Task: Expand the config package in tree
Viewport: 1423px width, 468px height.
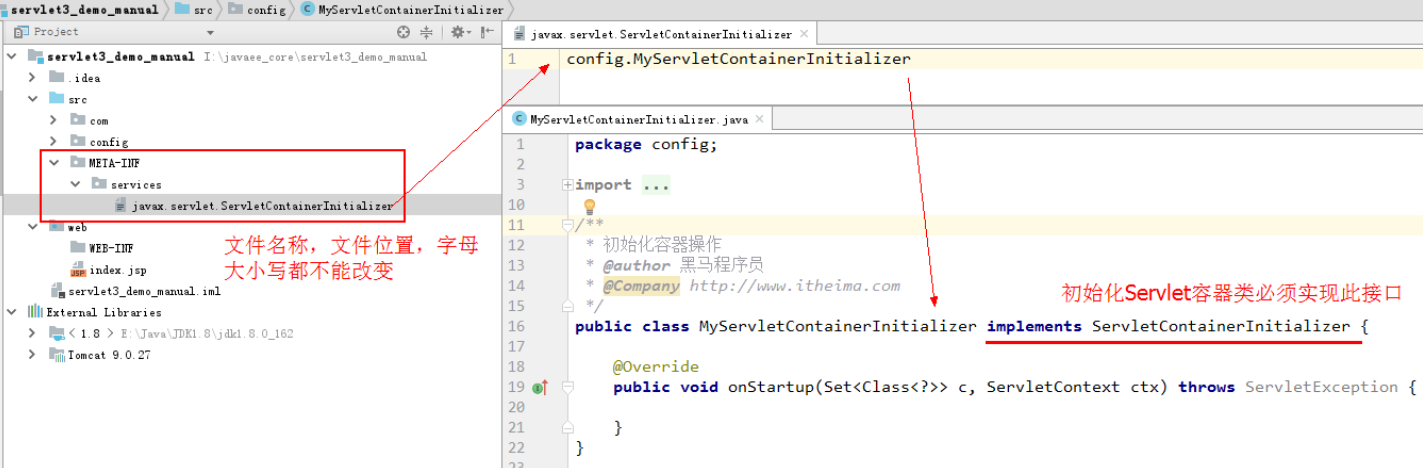Action: [53, 142]
